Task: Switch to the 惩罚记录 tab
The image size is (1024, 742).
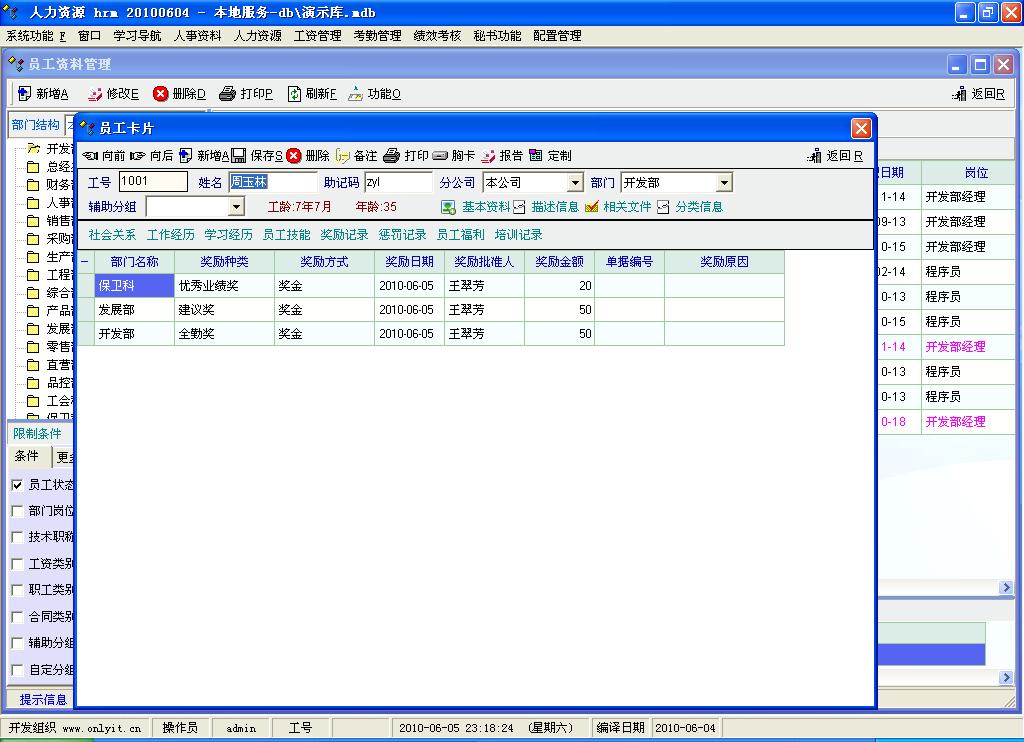Action: point(402,235)
